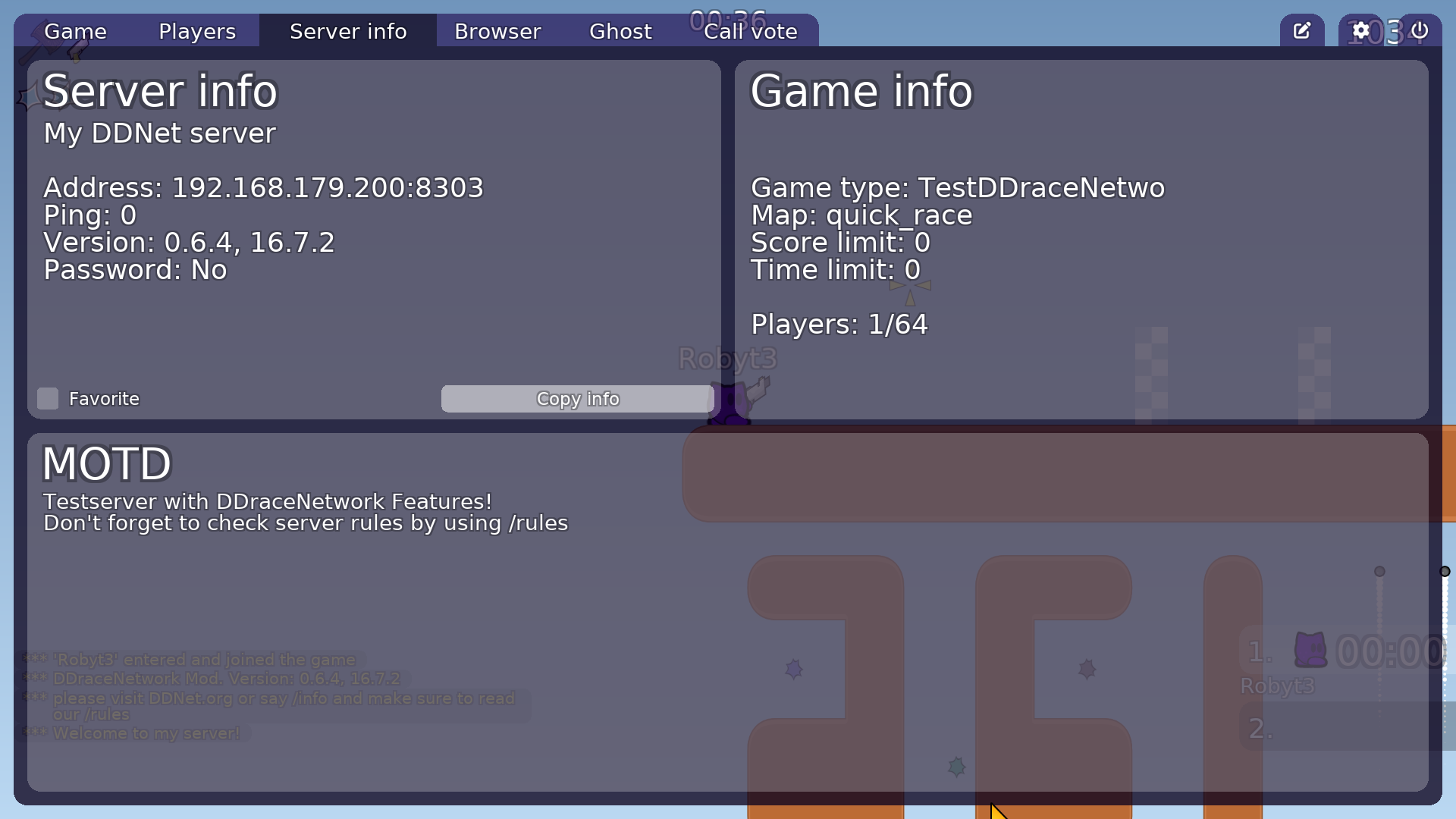
Task: Open the Players tab
Action: pos(197,31)
